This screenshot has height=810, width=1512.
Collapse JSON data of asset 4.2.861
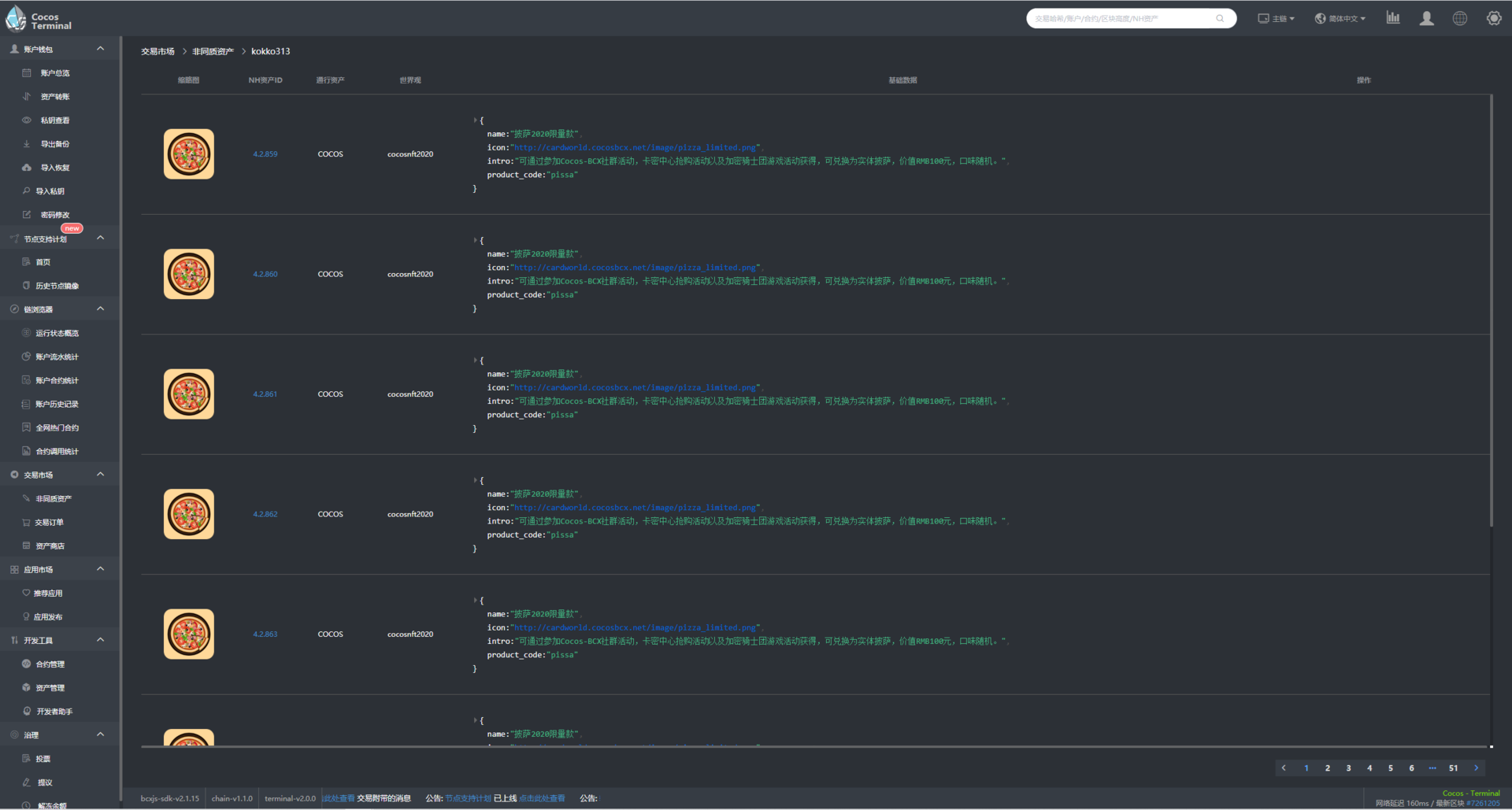(x=476, y=361)
